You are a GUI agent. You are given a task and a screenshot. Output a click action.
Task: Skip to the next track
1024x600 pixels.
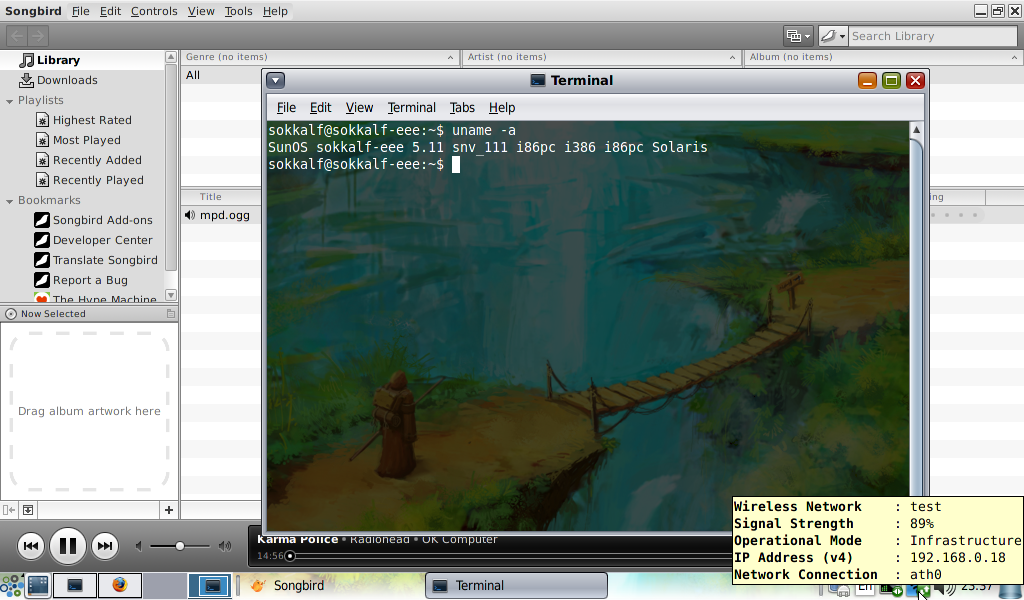104,546
